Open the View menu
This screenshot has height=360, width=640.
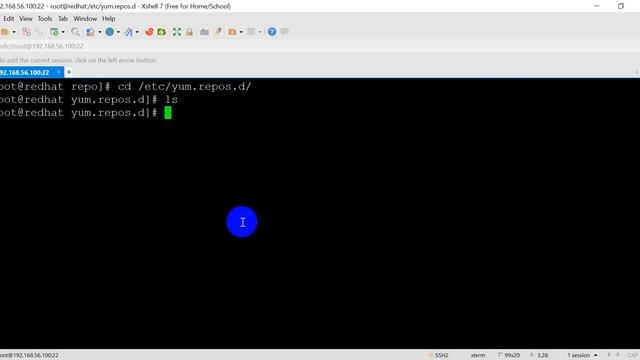[26, 19]
